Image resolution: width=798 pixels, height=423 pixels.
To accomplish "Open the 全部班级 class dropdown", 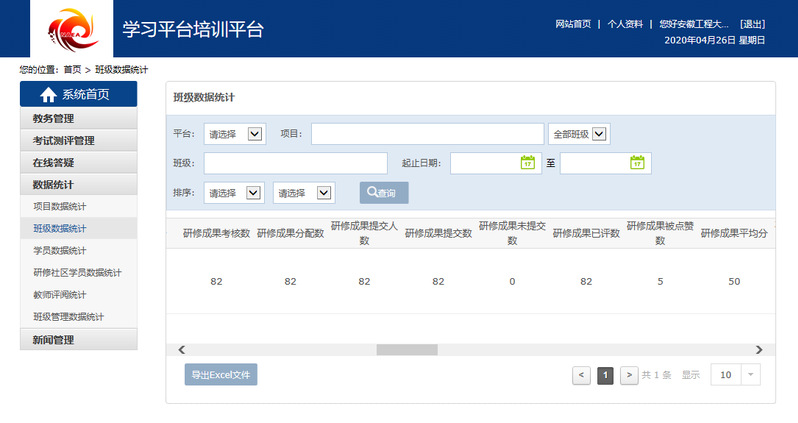I will pos(579,134).
